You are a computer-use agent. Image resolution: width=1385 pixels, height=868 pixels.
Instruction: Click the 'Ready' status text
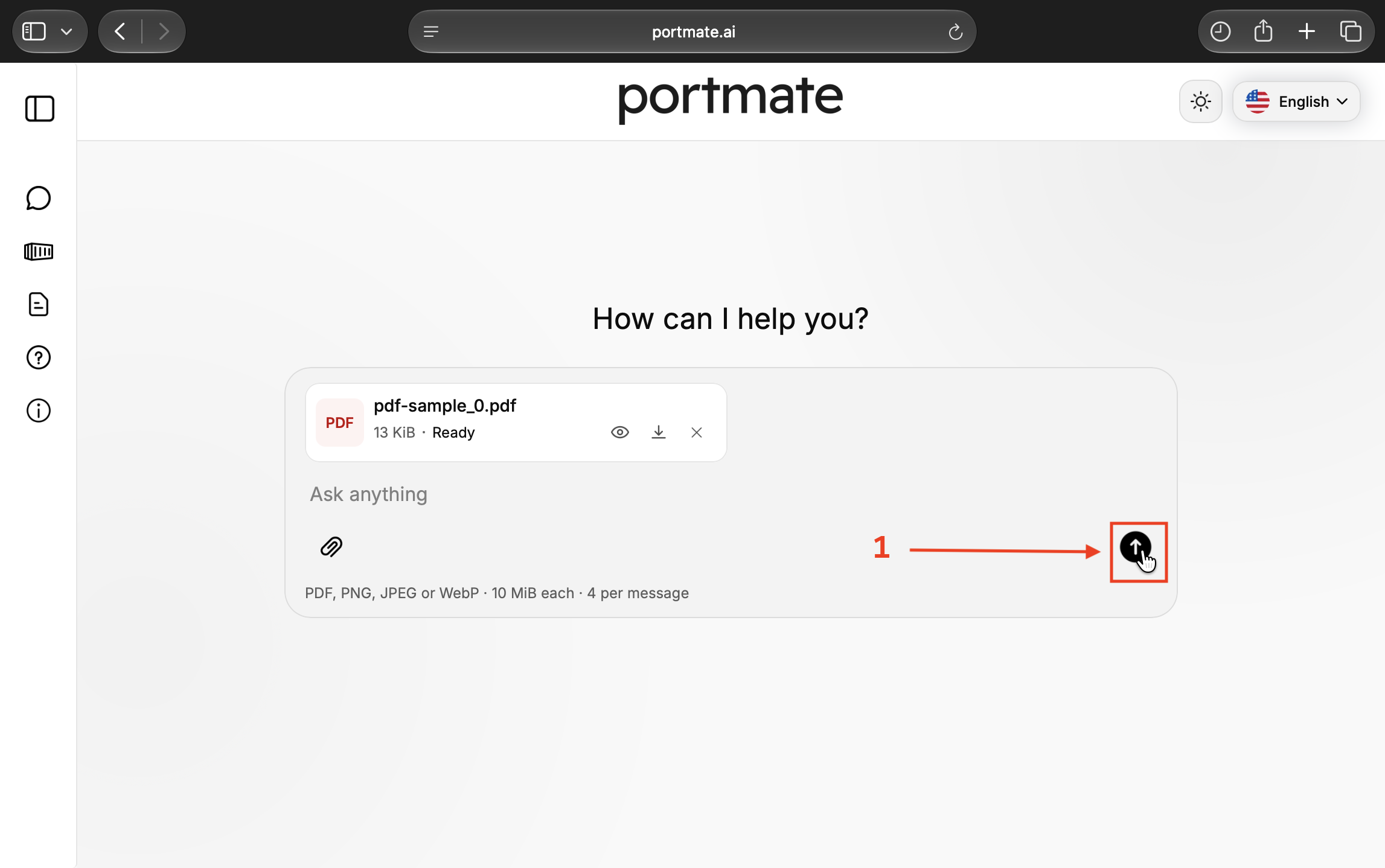tap(453, 433)
